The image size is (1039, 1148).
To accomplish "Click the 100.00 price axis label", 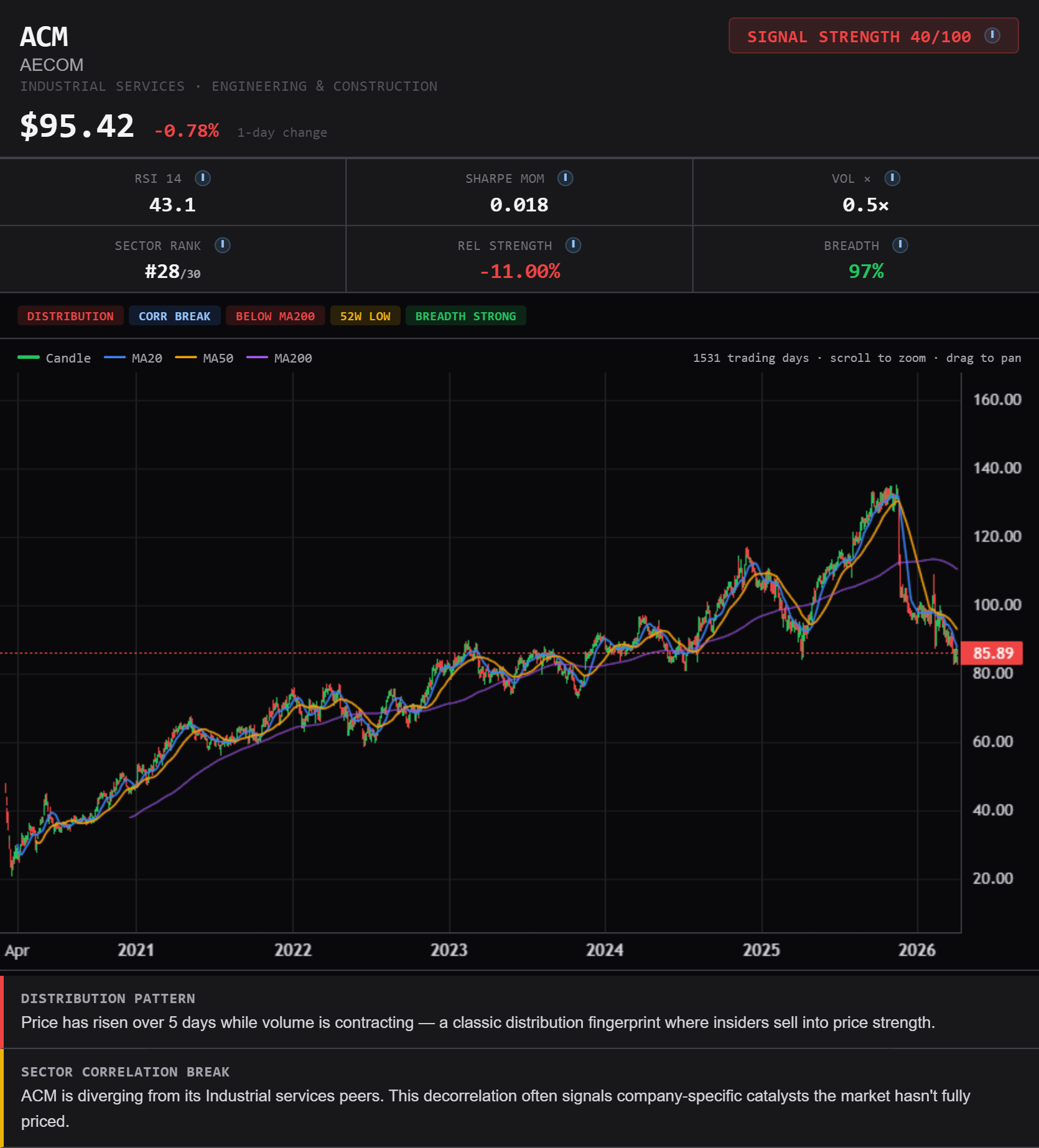I will [x=997, y=604].
